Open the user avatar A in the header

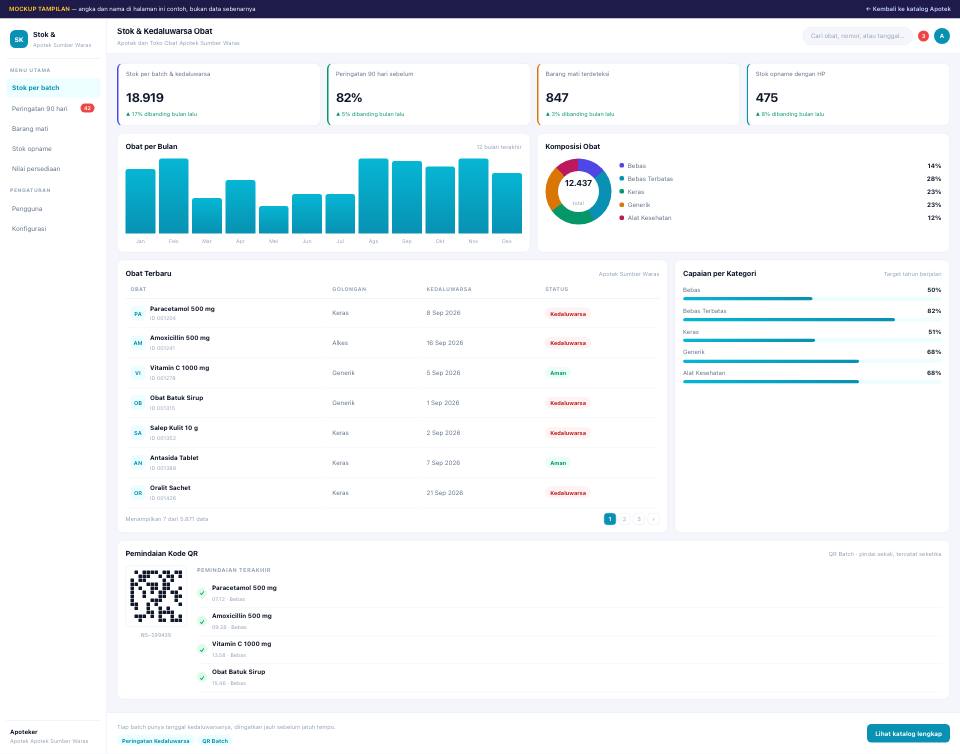click(x=942, y=36)
